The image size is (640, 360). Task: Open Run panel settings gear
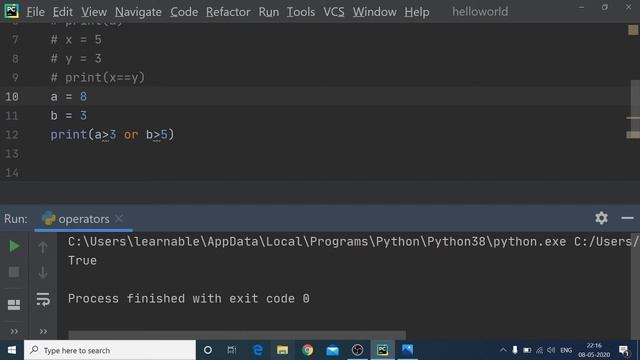point(601,218)
